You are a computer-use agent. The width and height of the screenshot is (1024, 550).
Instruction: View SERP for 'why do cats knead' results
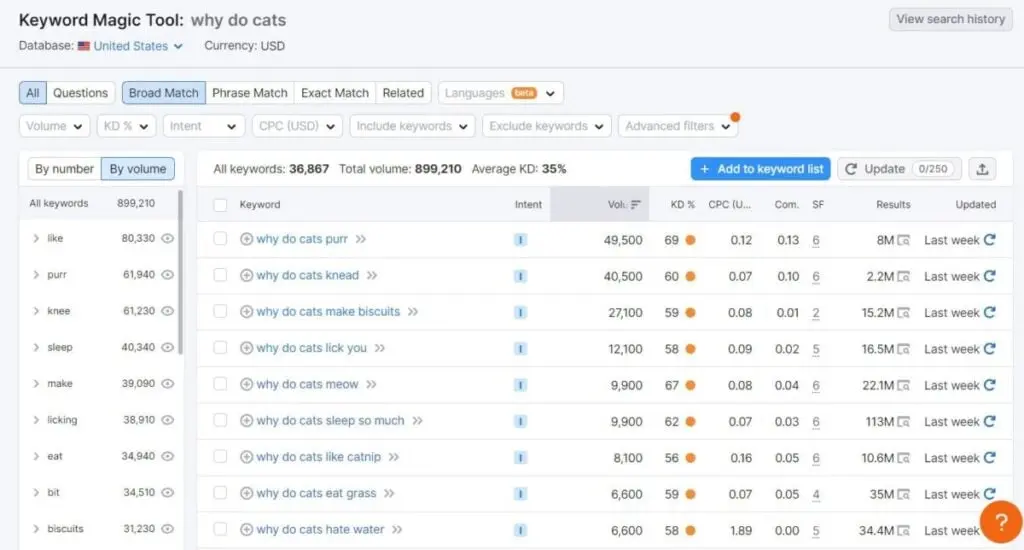click(x=903, y=277)
